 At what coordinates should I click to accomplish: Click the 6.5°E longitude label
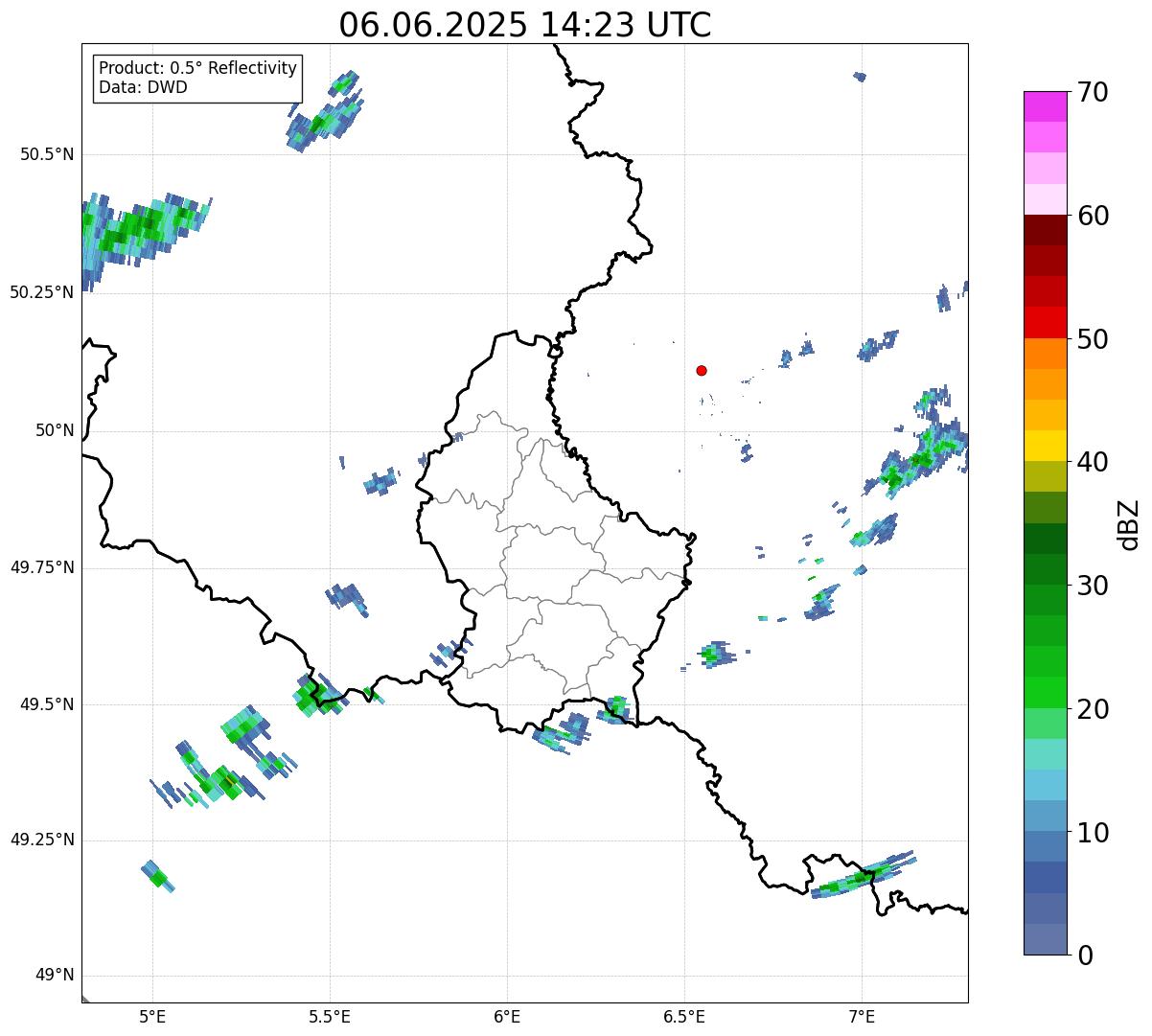[x=684, y=1017]
